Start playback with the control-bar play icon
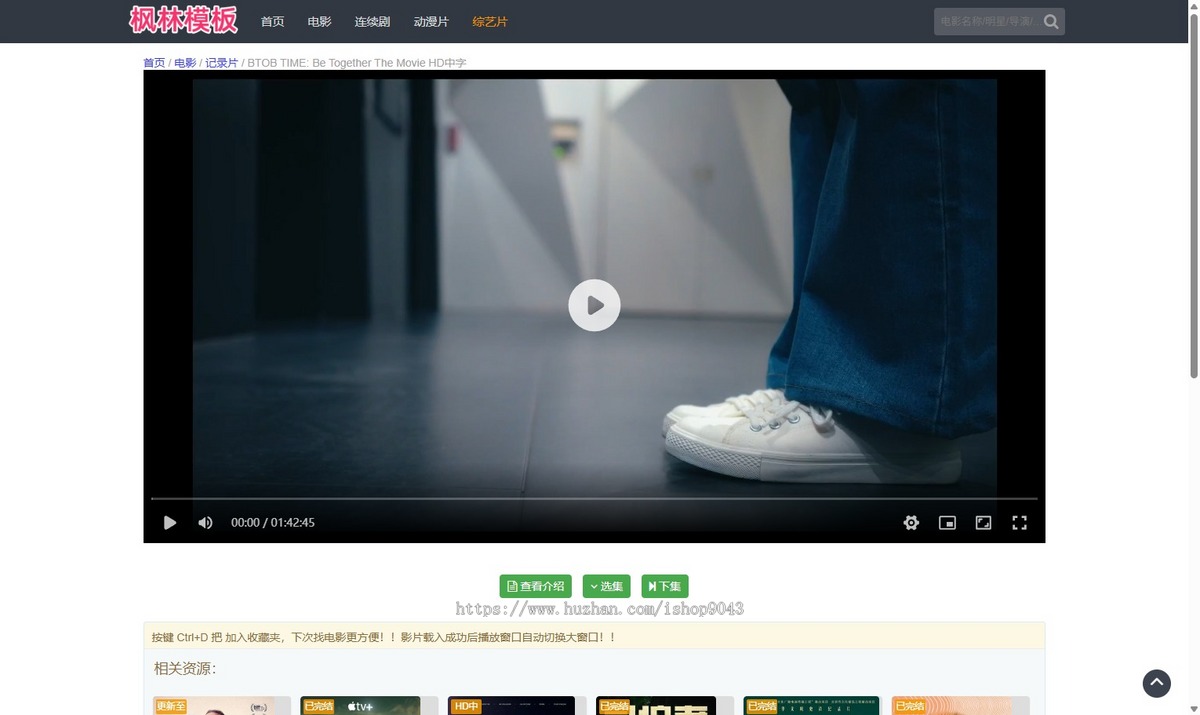The width and height of the screenshot is (1200, 715). tap(170, 522)
